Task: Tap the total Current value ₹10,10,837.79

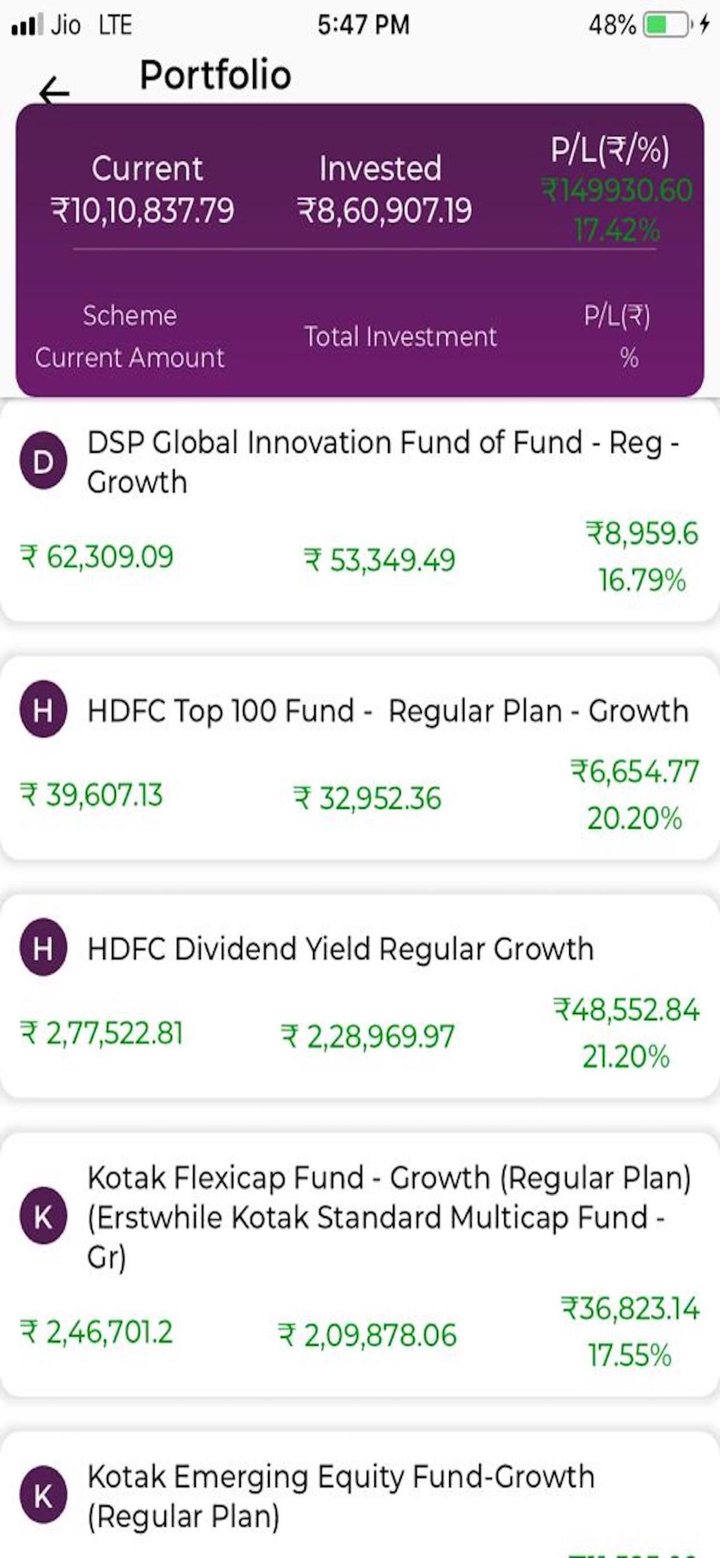Action: [142, 211]
